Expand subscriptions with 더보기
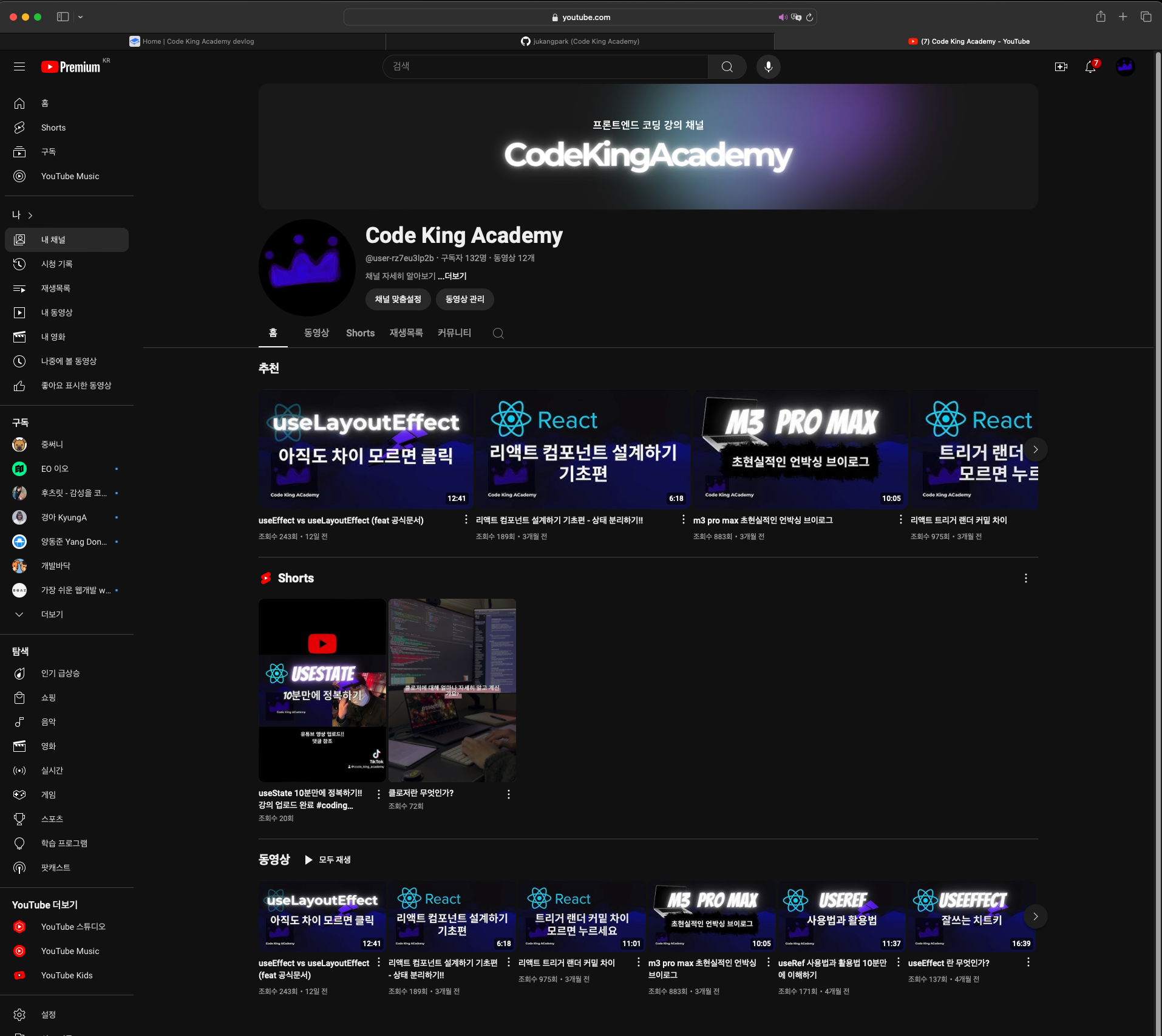Image resolution: width=1162 pixels, height=1036 pixels. (x=52, y=615)
